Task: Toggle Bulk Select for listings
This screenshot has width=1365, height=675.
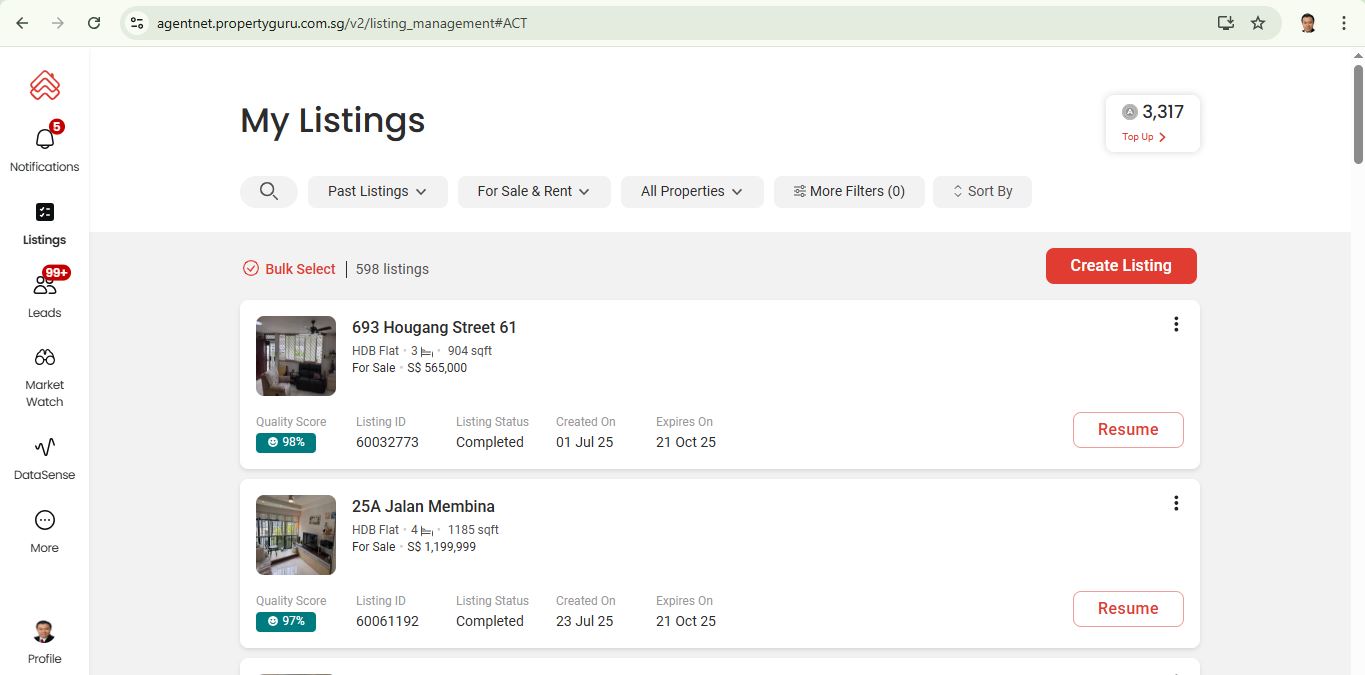Action: click(x=290, y=269)
